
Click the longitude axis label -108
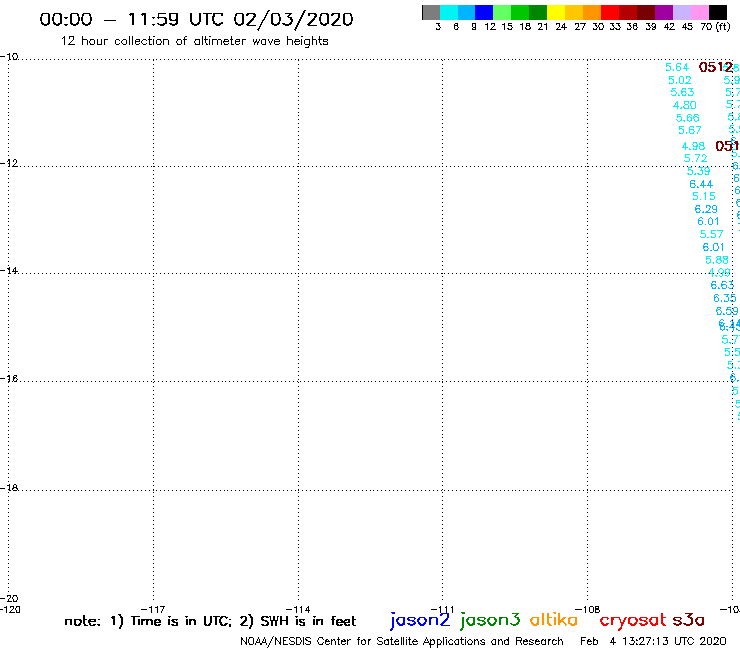pyautogui.click(x=588, y=609)
